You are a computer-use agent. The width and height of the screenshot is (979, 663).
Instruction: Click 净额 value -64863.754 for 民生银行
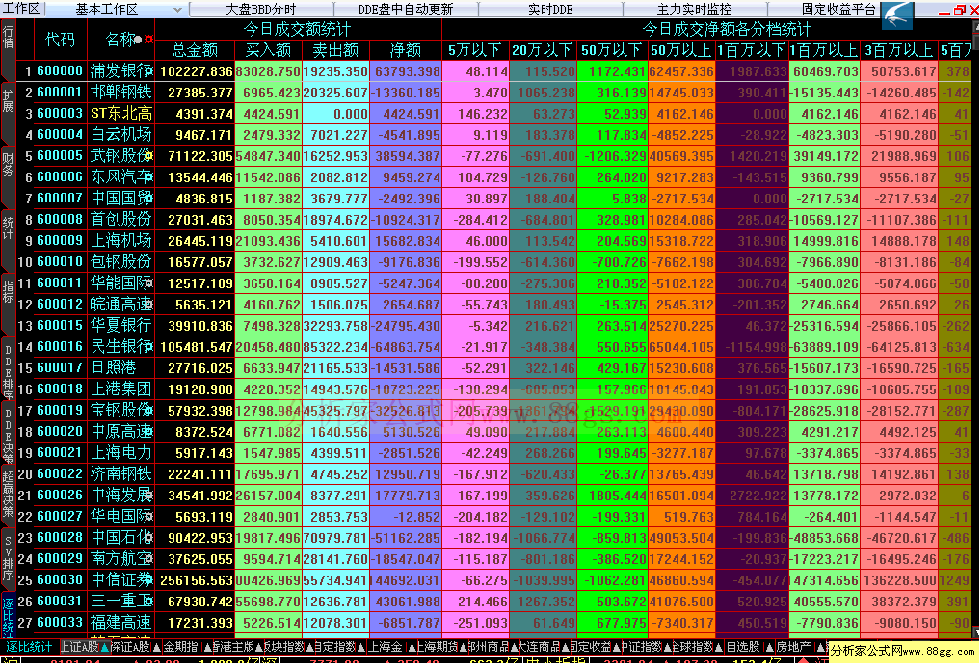click(405, 348)
